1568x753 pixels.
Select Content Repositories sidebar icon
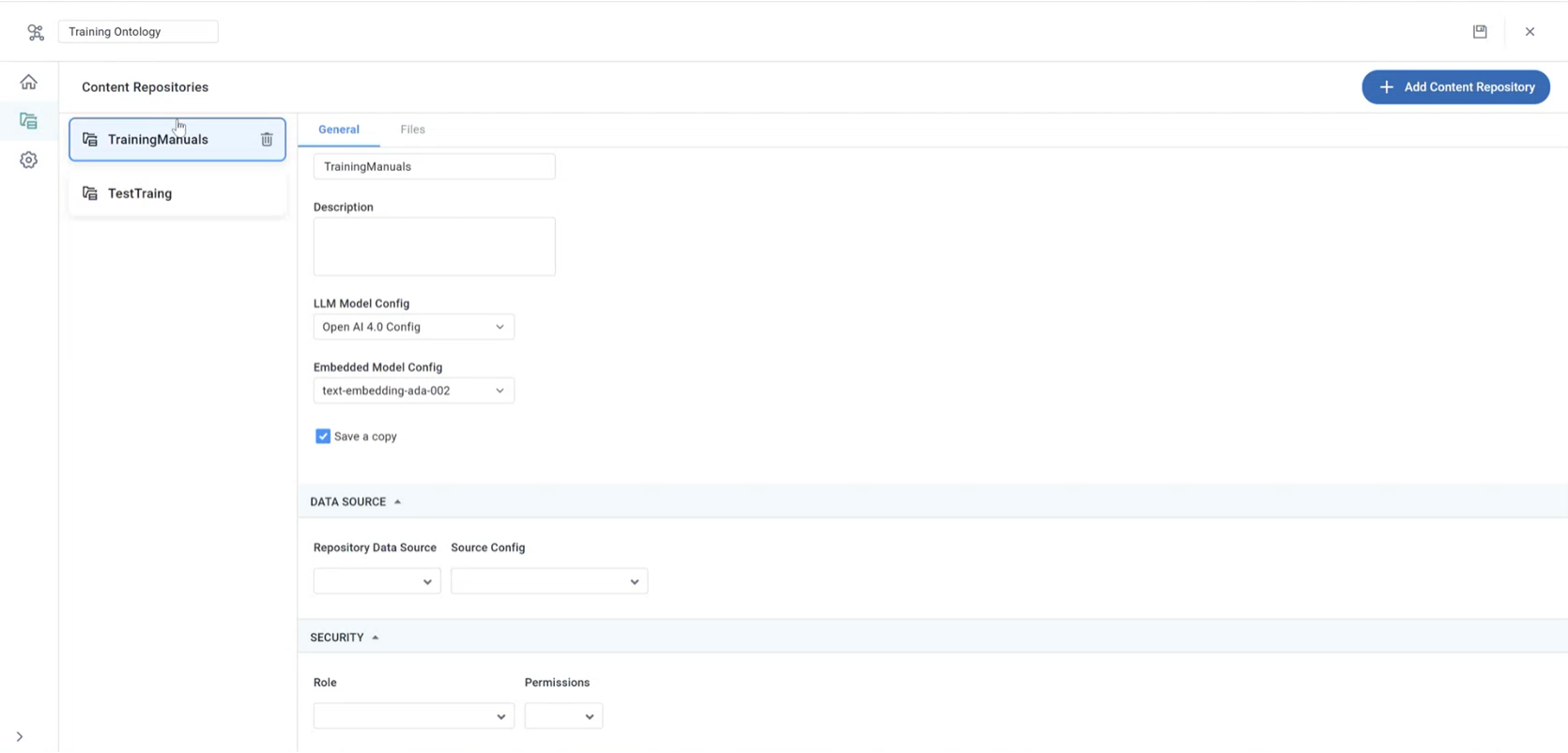[29, 121]
